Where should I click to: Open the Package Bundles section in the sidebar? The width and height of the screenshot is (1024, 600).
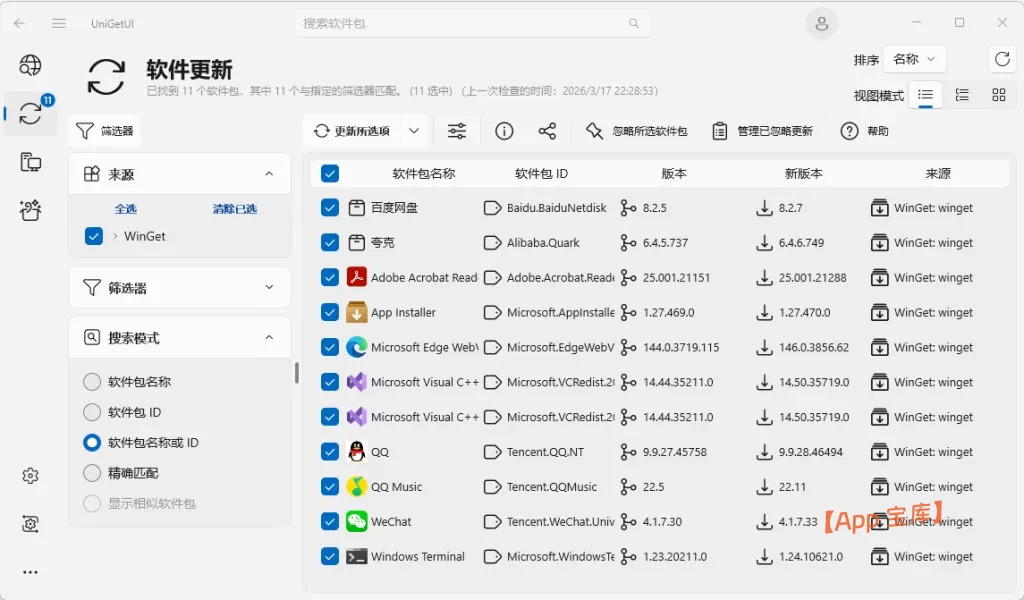[29, 210]
